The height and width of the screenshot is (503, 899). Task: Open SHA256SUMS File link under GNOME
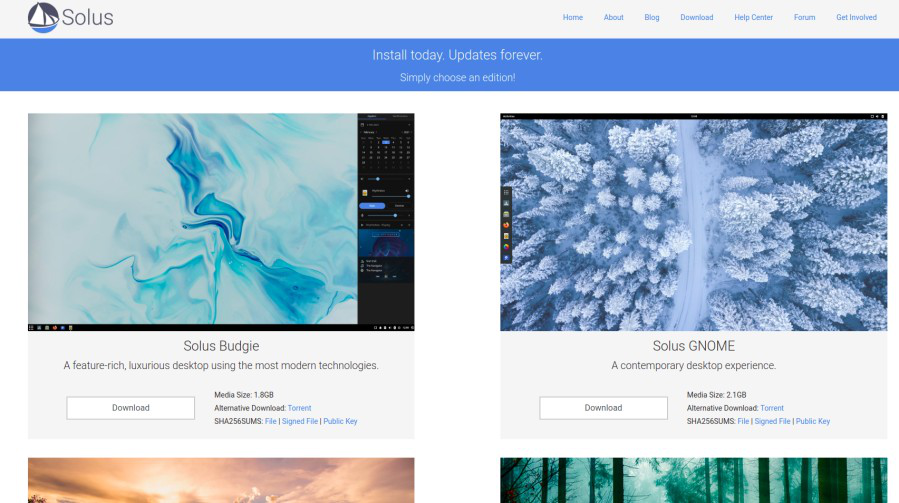(x=743, y=421)
